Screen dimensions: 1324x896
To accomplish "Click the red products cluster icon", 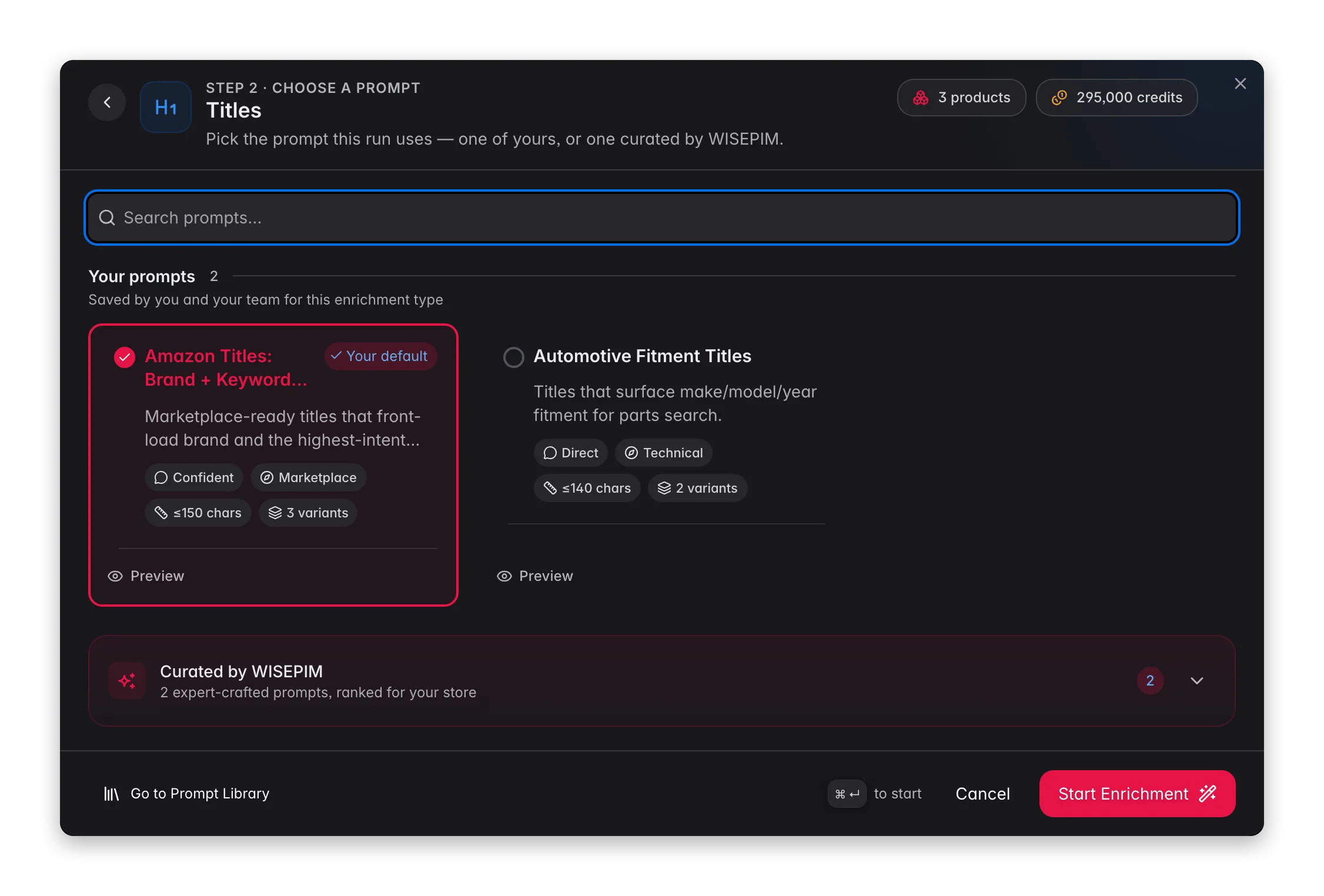I will coord(921,98).
